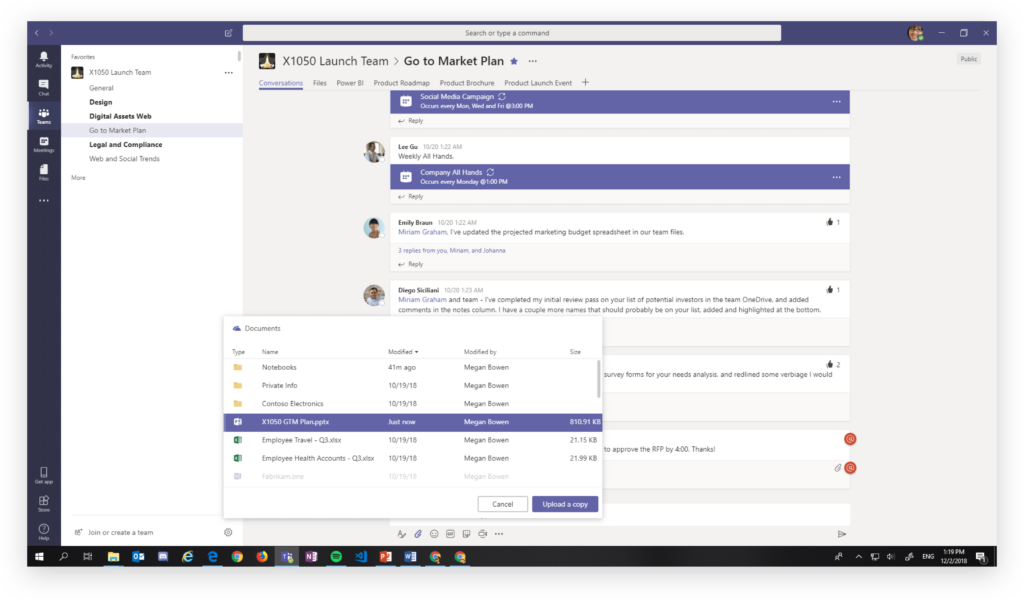Image resolution: width=1024 pixels, height=600 pixels.
Task: Open Spotify from the taskbar
Action: (x=336, y=557)
